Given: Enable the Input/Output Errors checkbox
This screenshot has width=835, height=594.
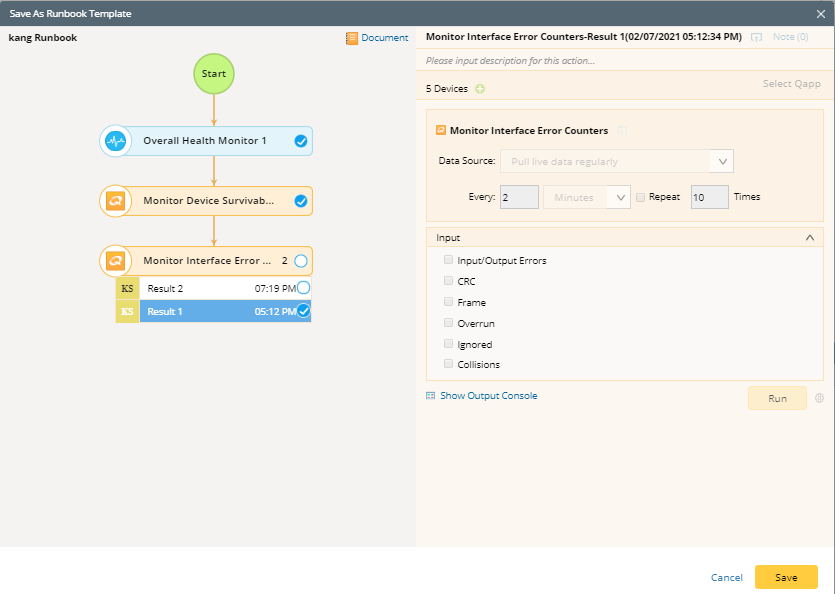Looking at the screenshot, I should pyautogui.click(x=448, y=259).
